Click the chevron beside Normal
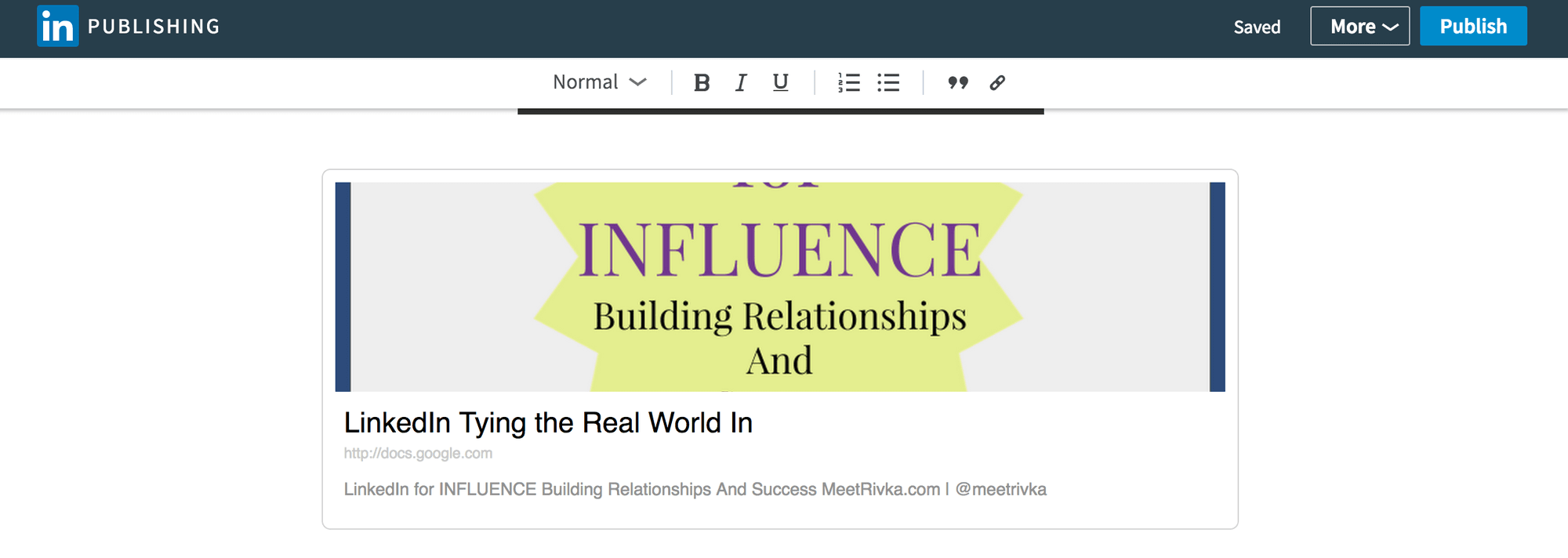This screenshot has width=1568, height=558. click(638, 82)
